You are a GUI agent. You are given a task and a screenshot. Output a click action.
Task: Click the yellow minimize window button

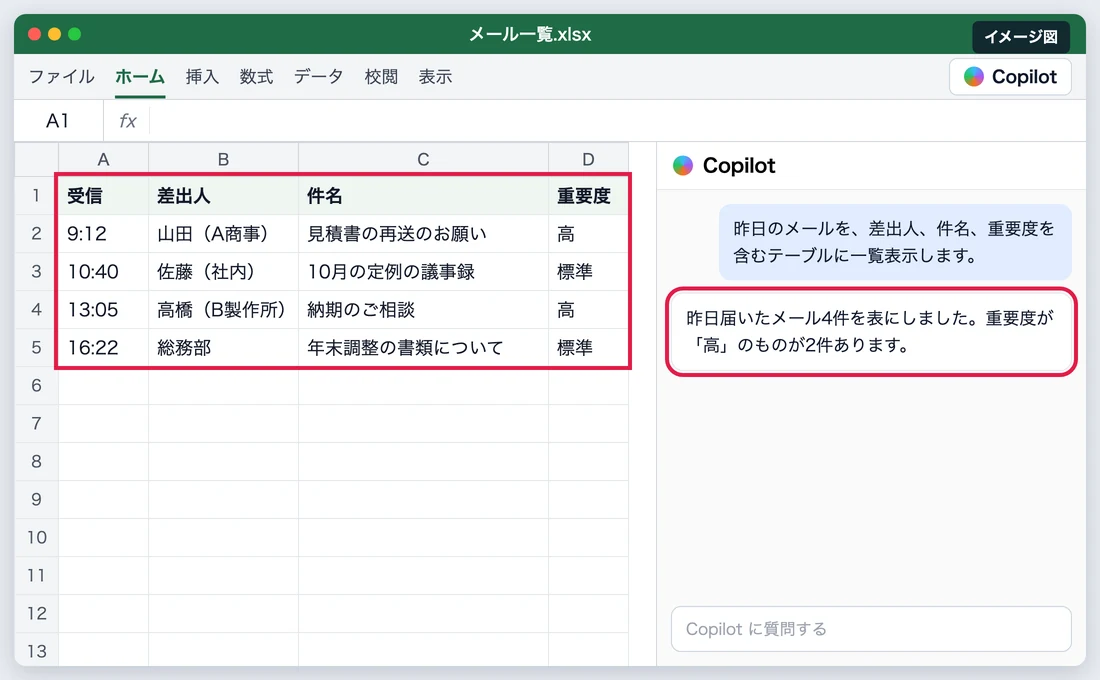(x=54, y=34)
